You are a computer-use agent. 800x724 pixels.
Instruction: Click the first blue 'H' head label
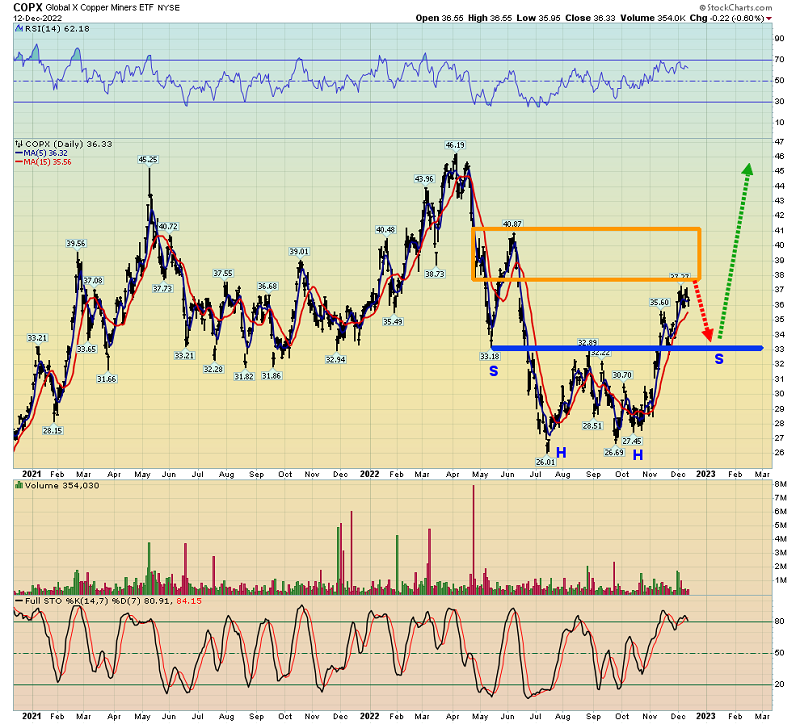coord(561,452)
